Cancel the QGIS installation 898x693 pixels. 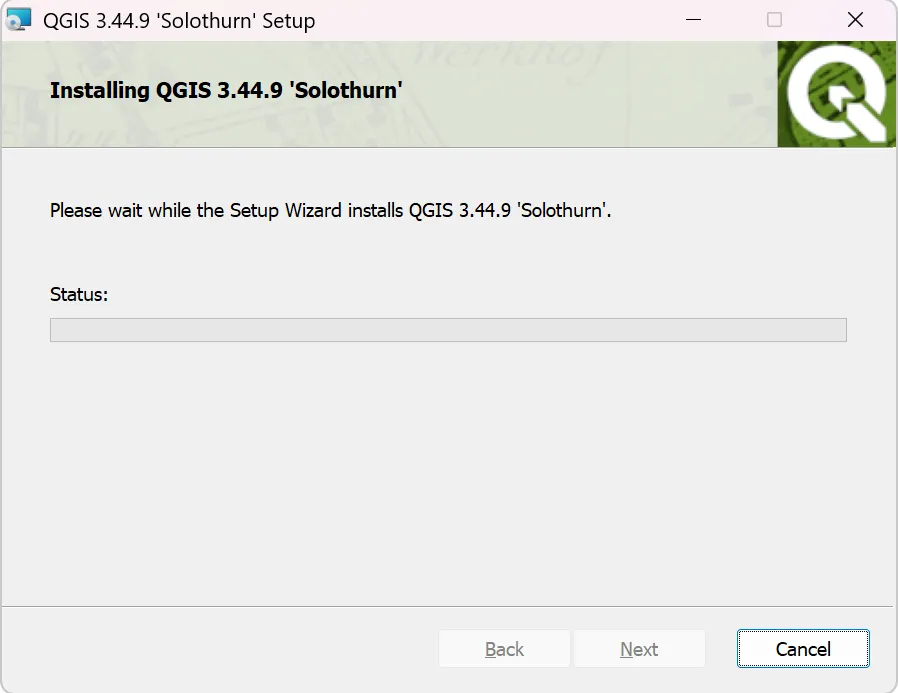coord(803,649)
